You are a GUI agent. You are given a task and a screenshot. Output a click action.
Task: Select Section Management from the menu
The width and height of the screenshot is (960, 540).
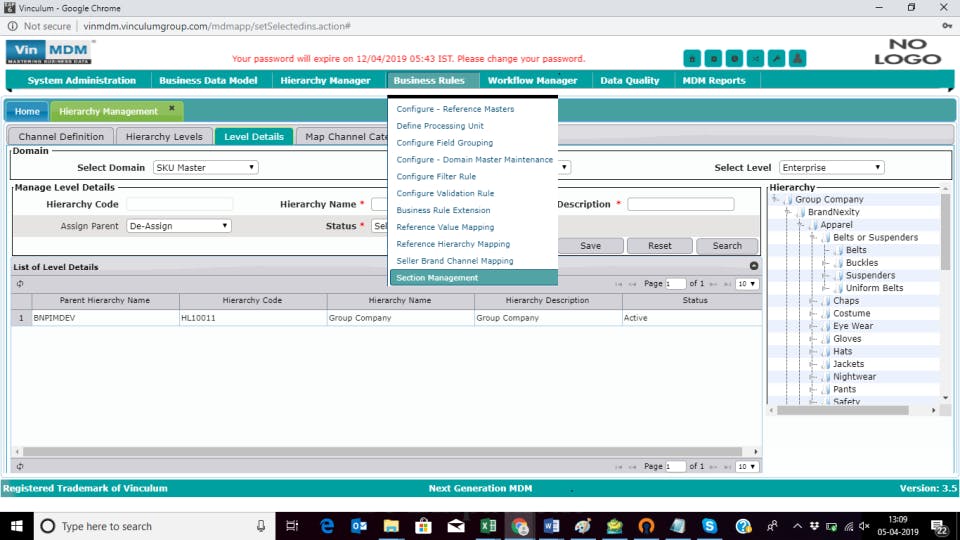[473, 278]
